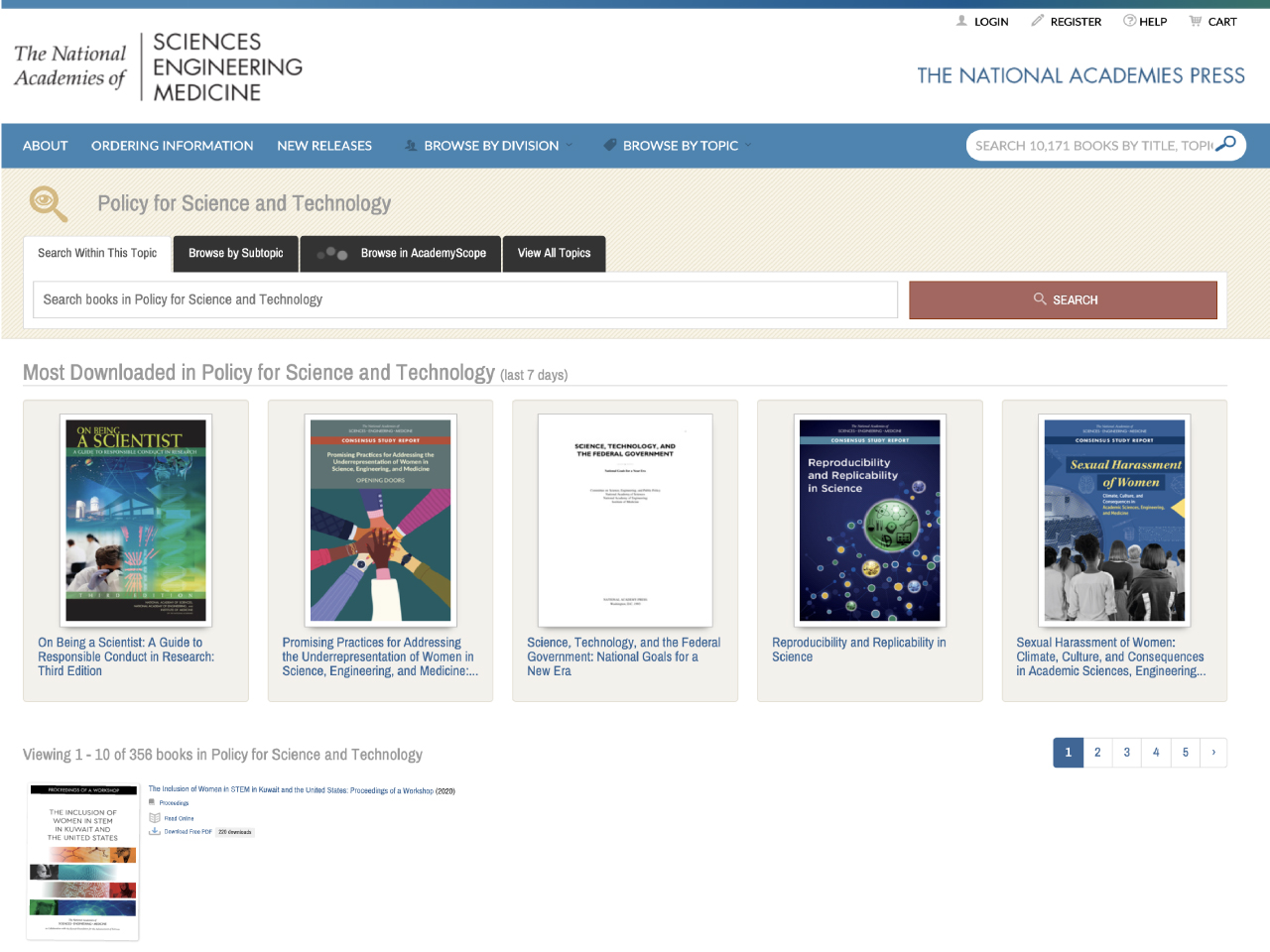Screen dimensions: 1270x952
Task: Open Science, Technology, Federal Government cover
Action: [x=625, y=521]
